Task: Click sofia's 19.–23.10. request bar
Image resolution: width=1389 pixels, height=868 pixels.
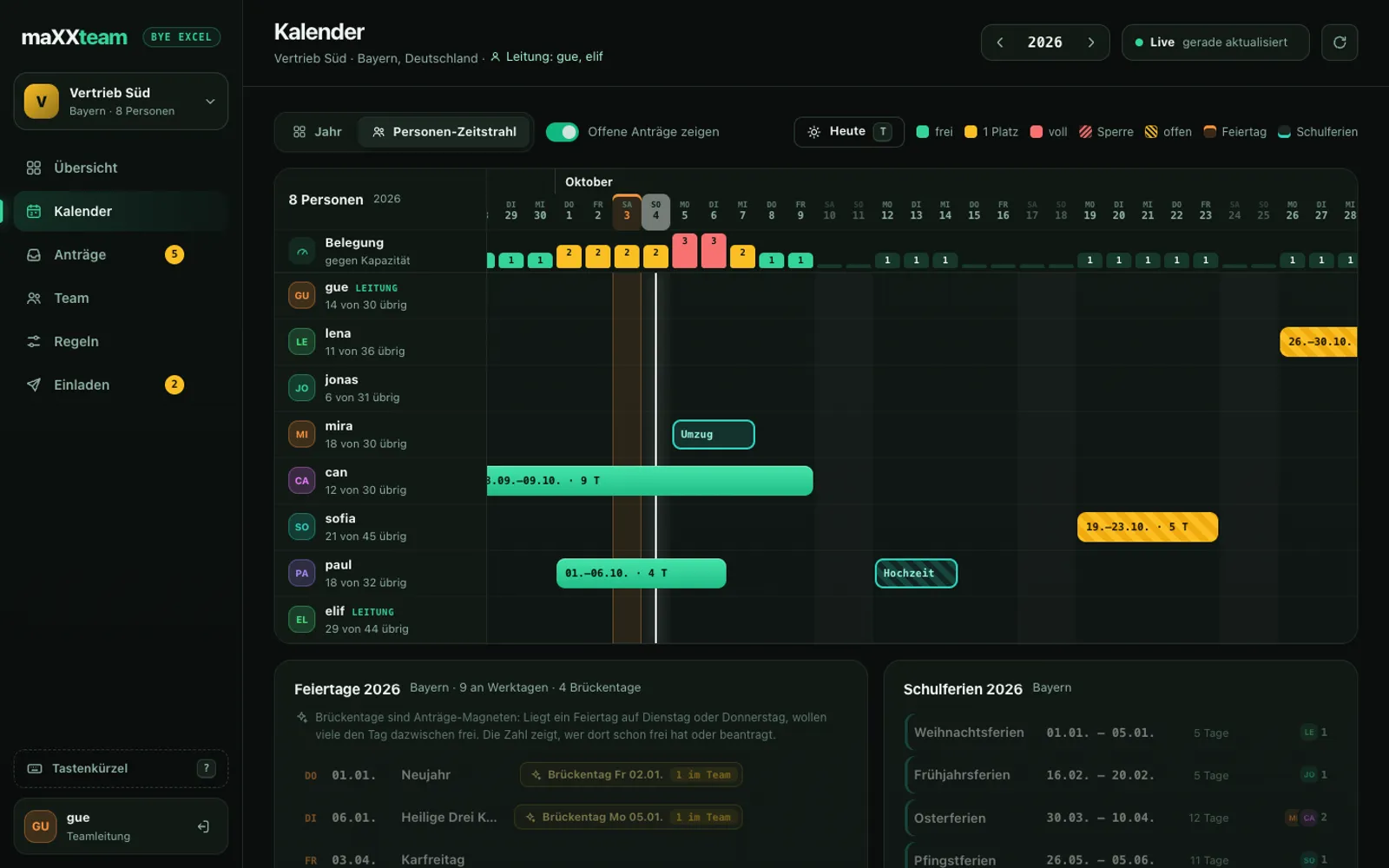Action: click(x=1148, y=527)
